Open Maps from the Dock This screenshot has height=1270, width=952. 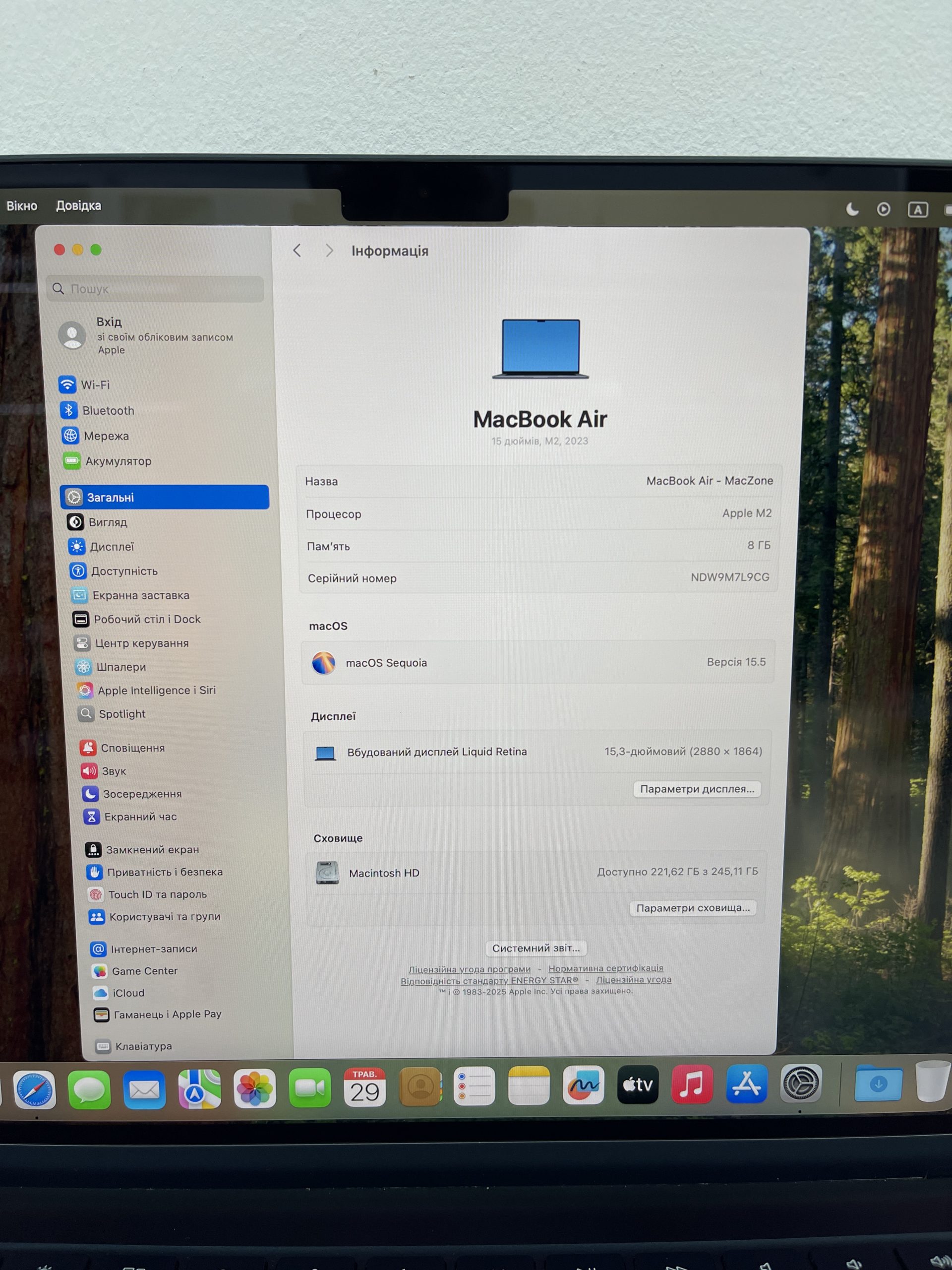click(200, 1088)
